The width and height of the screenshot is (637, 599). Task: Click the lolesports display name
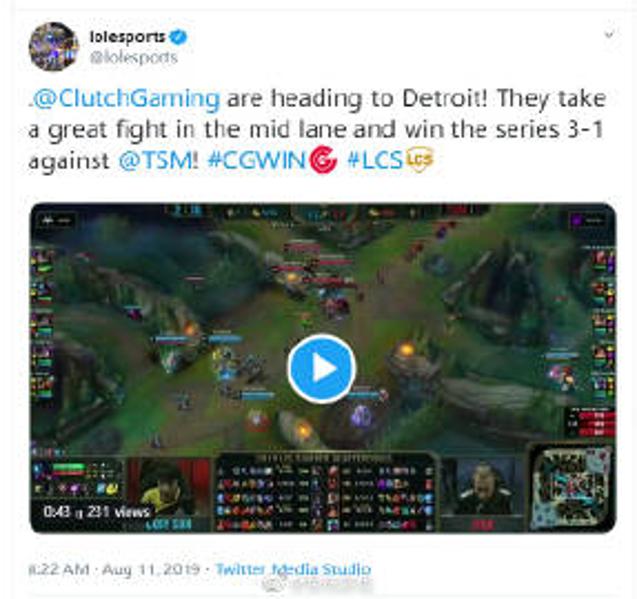click(127, 37)
